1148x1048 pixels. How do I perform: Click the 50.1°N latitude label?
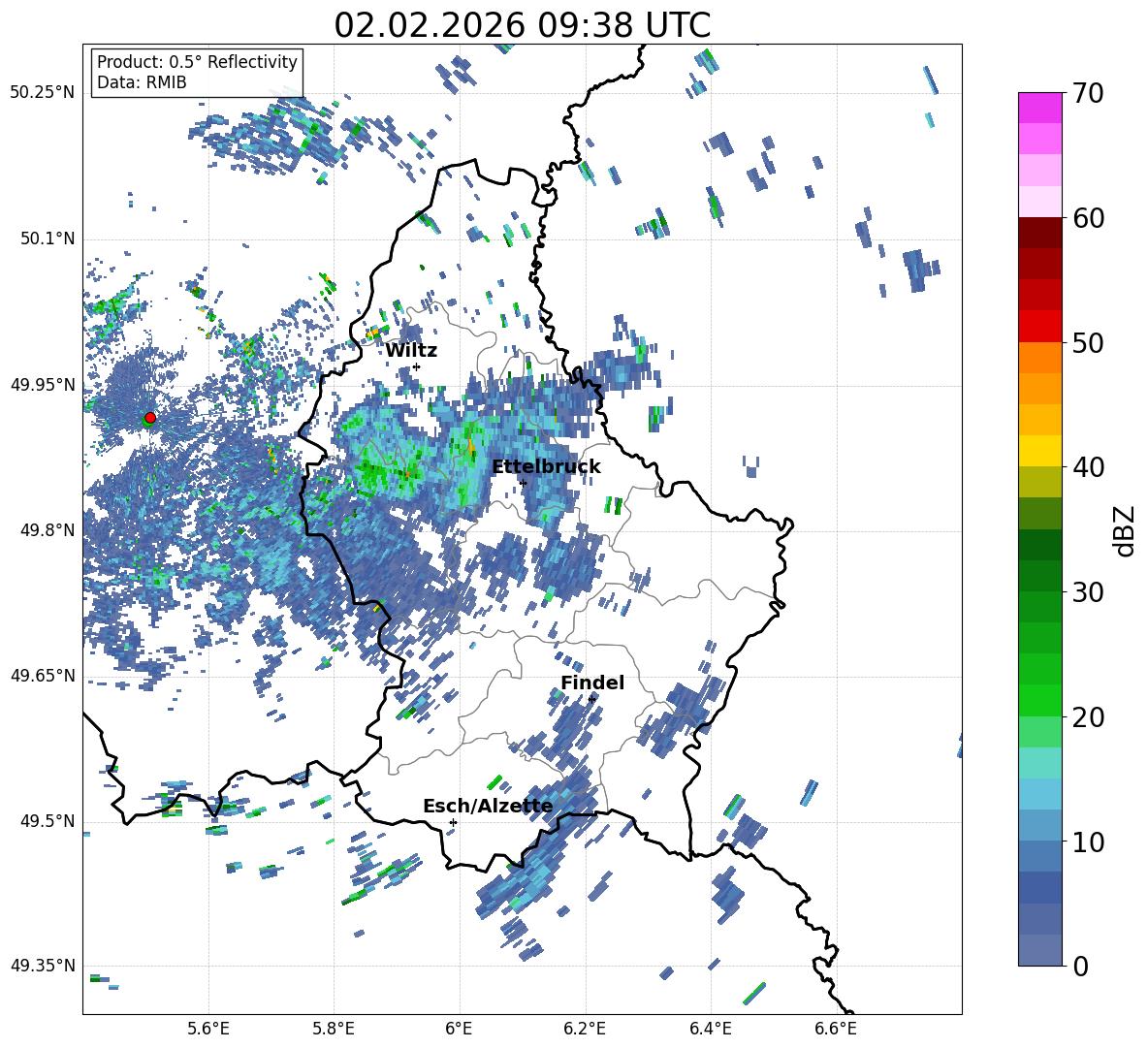click(47, 239)
